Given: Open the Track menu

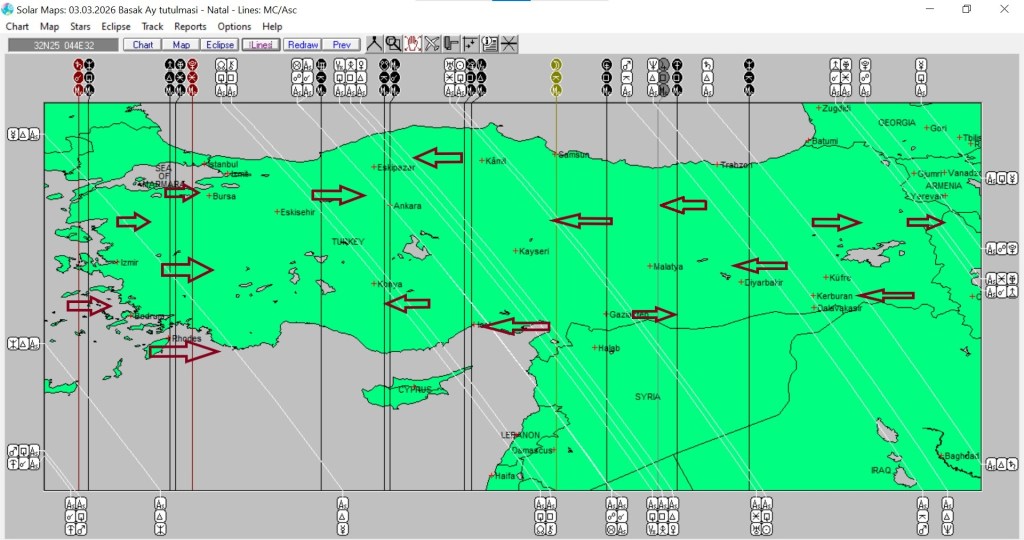Looking at the screenshot, I should 152,27.
